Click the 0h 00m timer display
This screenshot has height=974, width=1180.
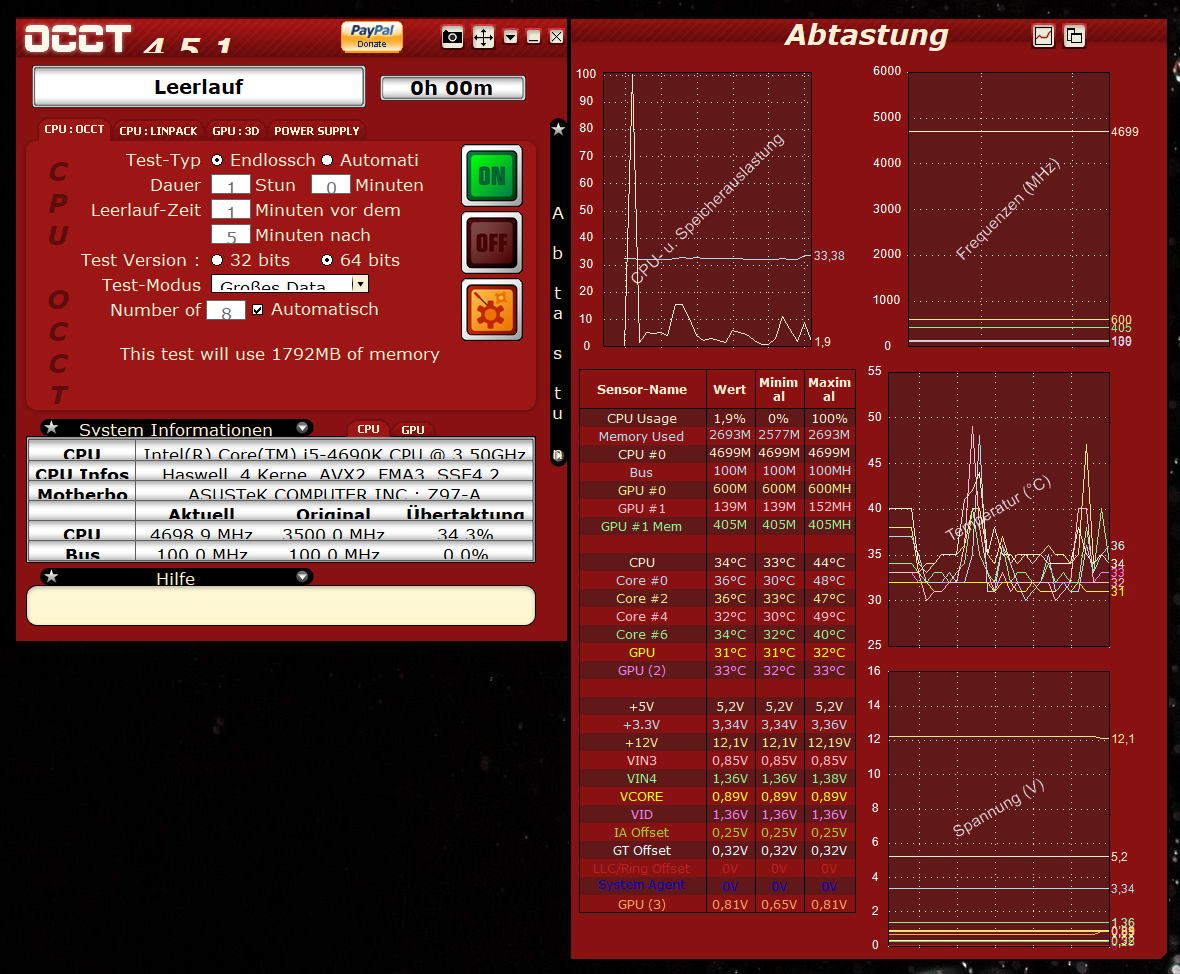click(452, 88)
